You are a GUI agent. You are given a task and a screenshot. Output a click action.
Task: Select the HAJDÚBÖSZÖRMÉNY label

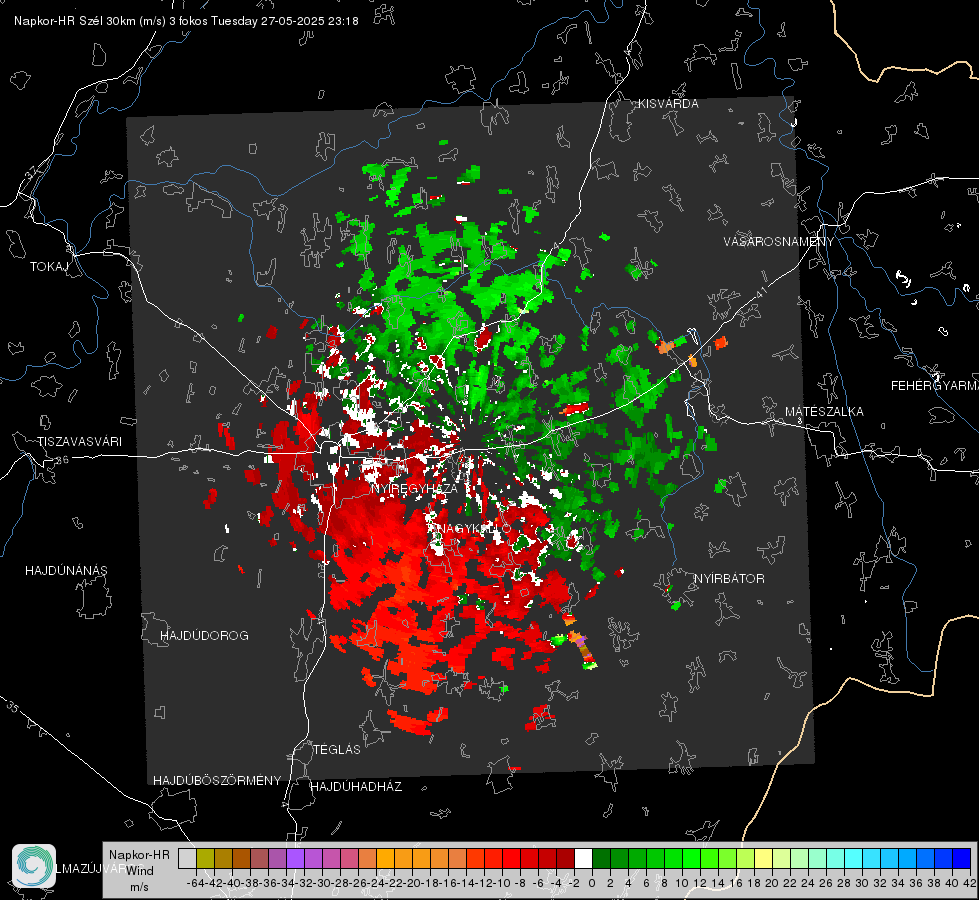click(x=217, y=781)
